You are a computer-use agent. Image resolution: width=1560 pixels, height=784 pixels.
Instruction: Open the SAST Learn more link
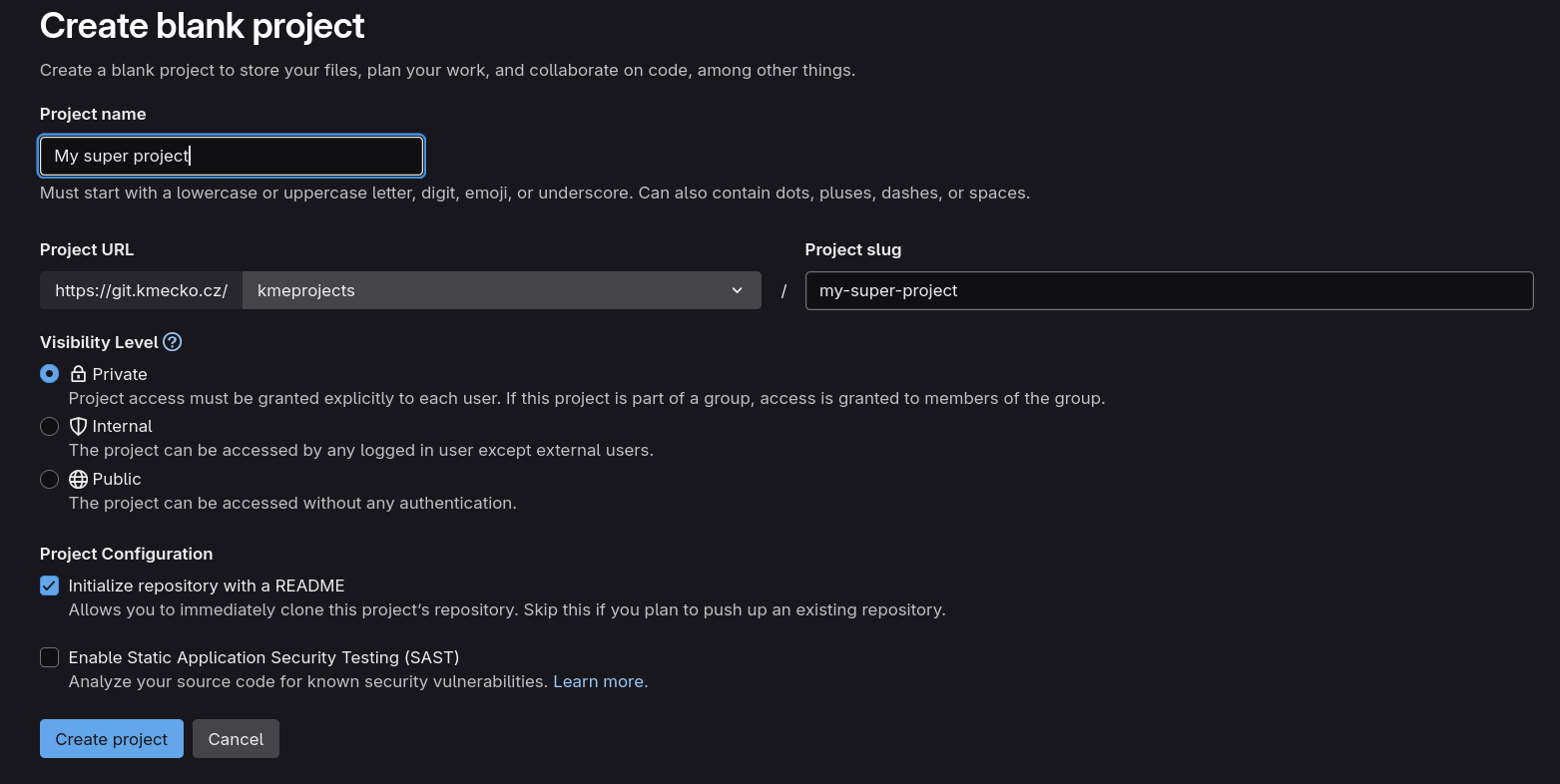(599, 681)
